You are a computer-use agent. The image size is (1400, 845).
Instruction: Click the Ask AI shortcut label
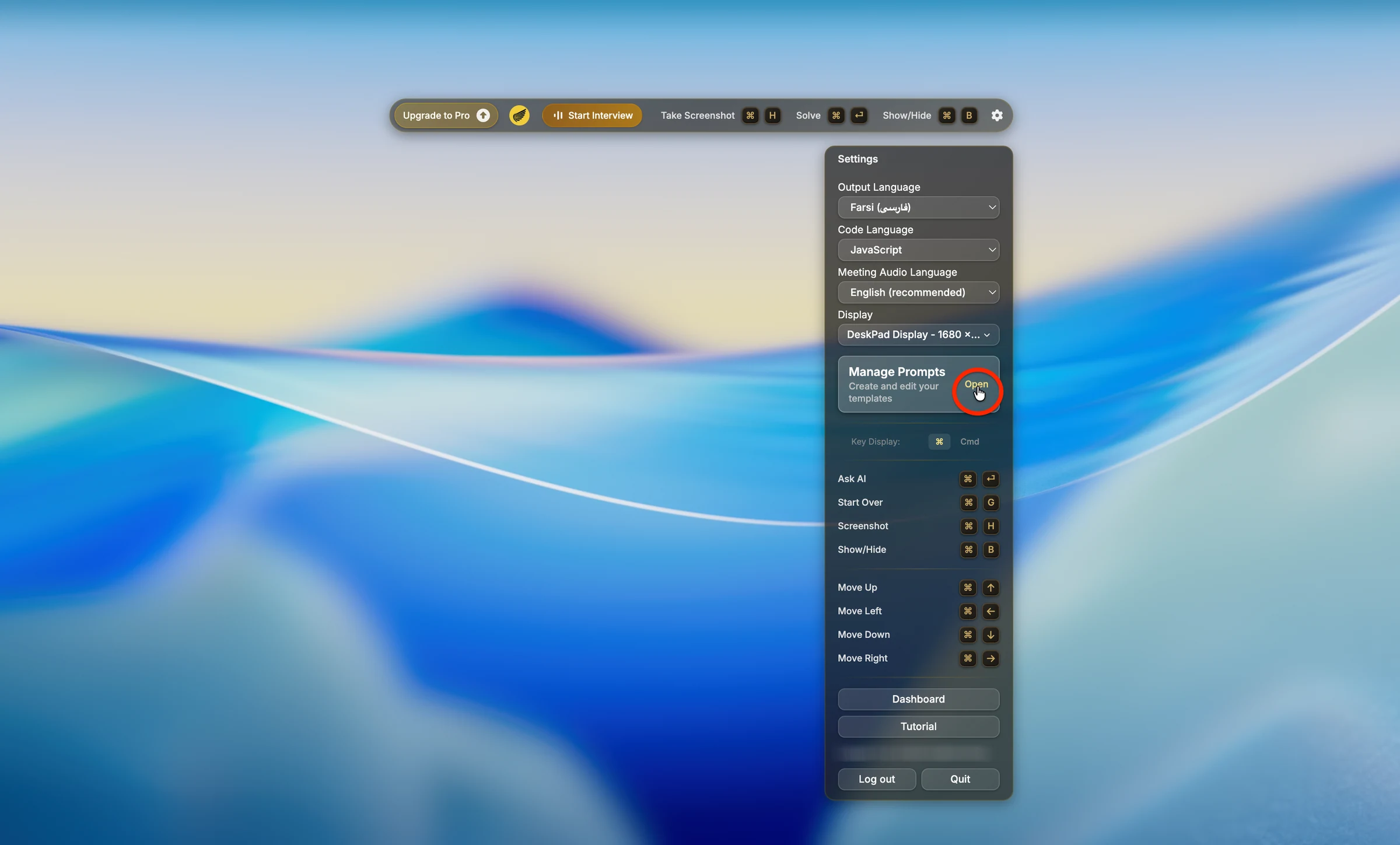tap(852, 479)
